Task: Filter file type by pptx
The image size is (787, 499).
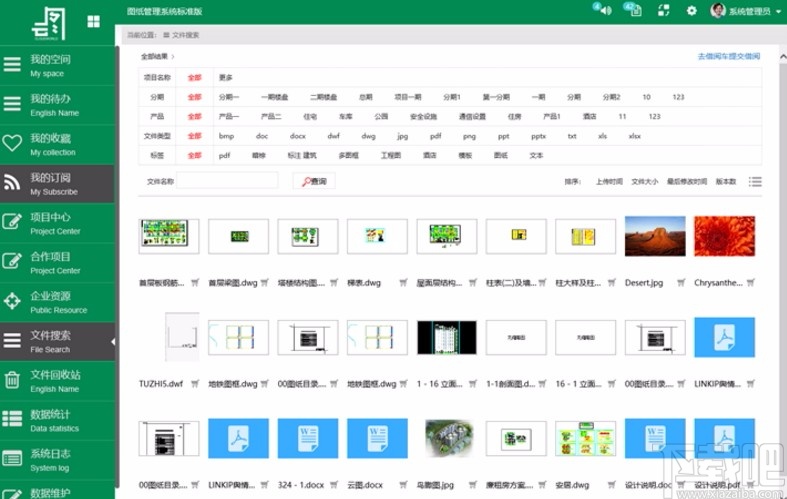Action: tap(539, 136)
